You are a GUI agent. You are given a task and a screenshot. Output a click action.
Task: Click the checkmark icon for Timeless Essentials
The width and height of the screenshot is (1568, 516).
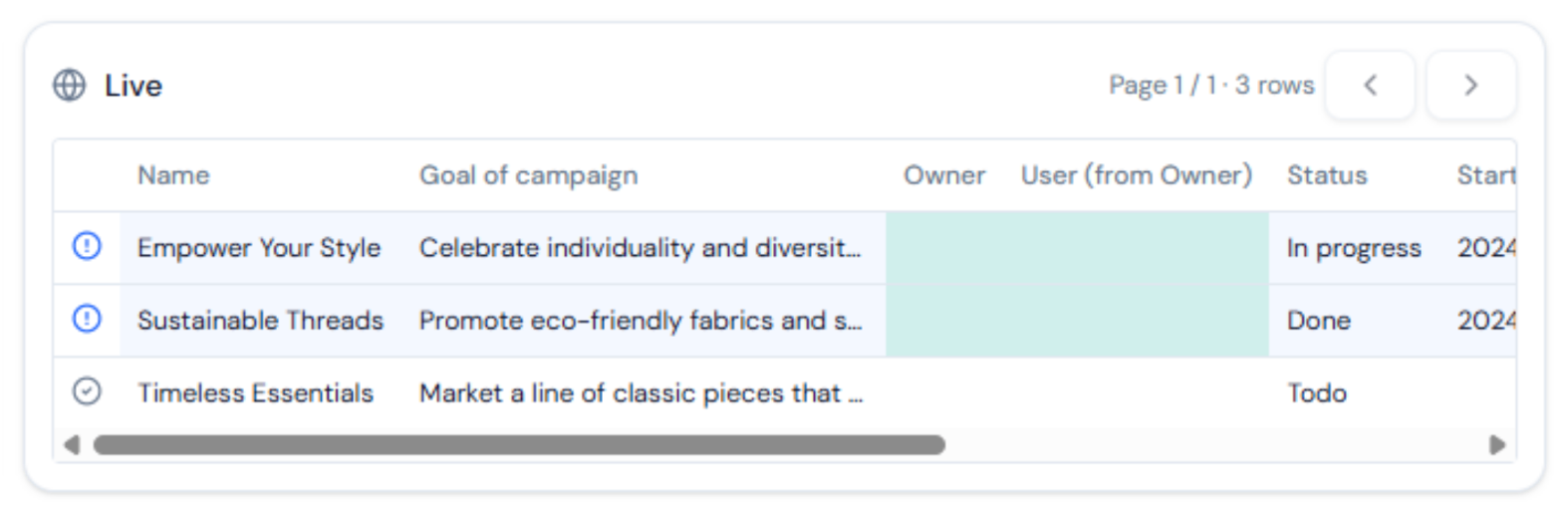click(x=87, y=391)
